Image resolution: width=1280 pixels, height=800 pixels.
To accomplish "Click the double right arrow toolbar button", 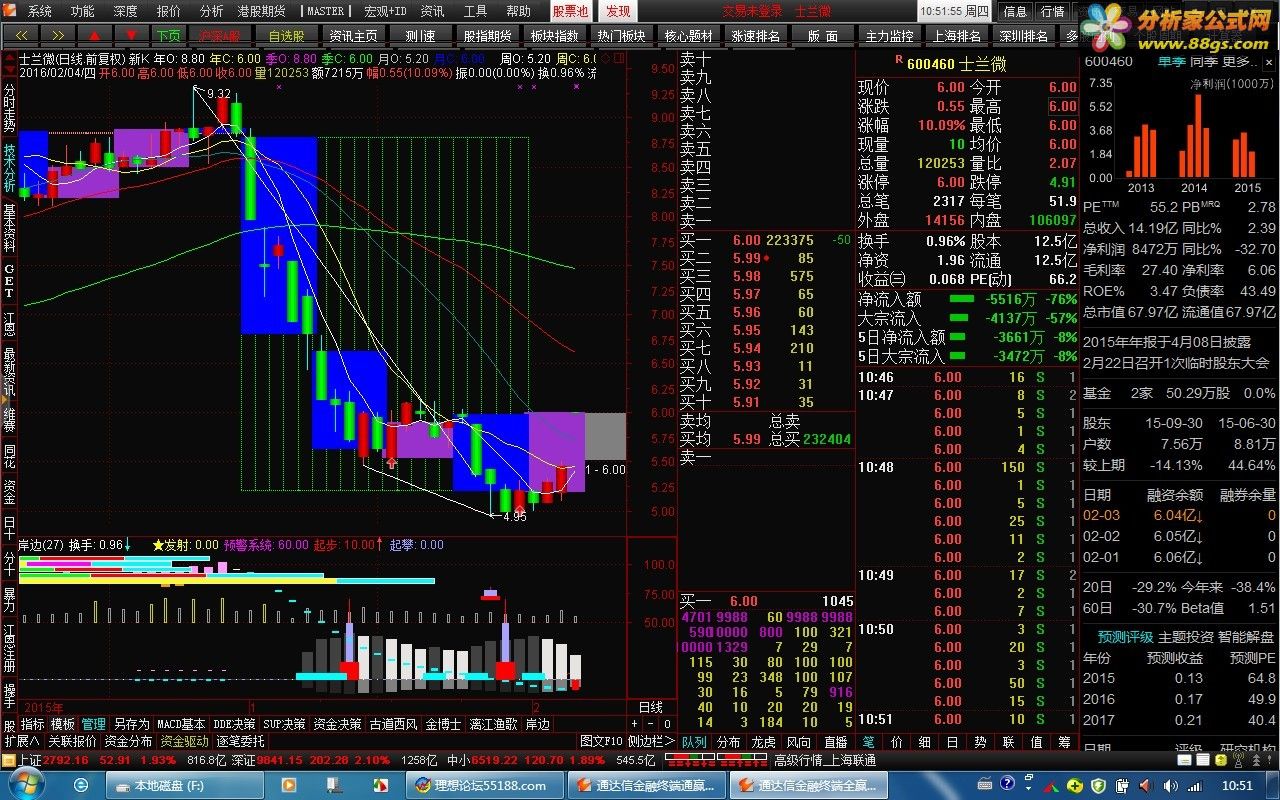I will (57, 35).
